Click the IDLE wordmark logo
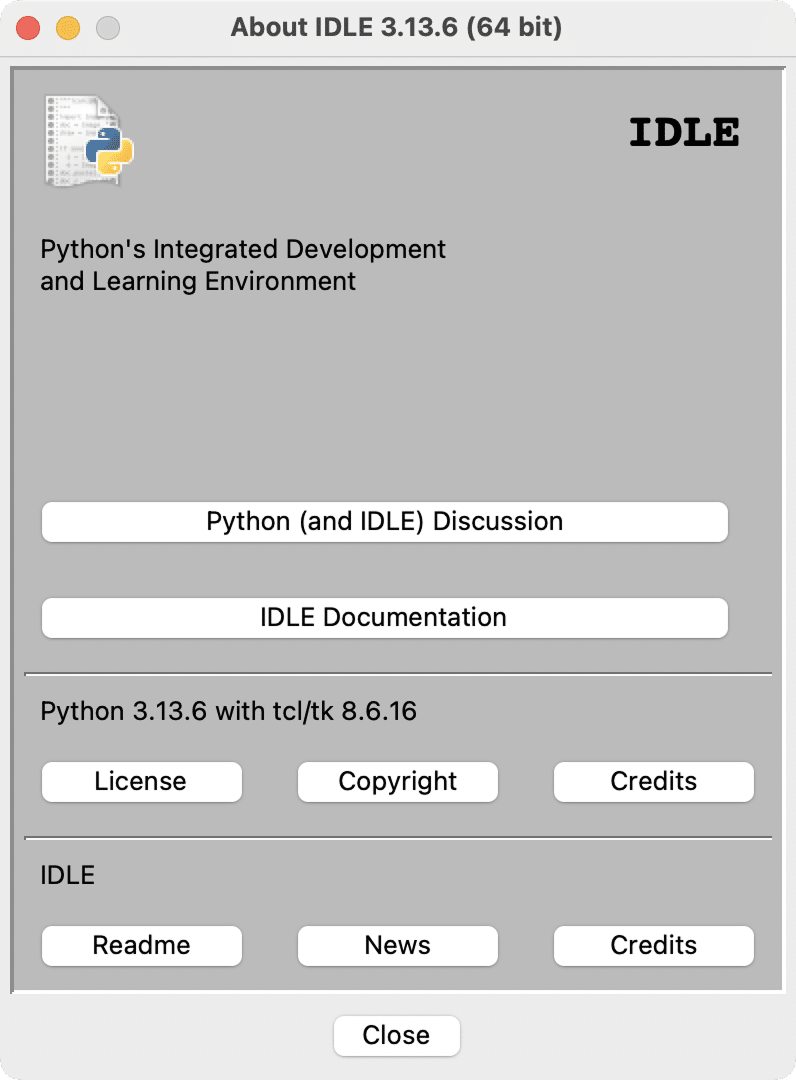This screenshot has width=796, height=1080. (x=684, y=131)
